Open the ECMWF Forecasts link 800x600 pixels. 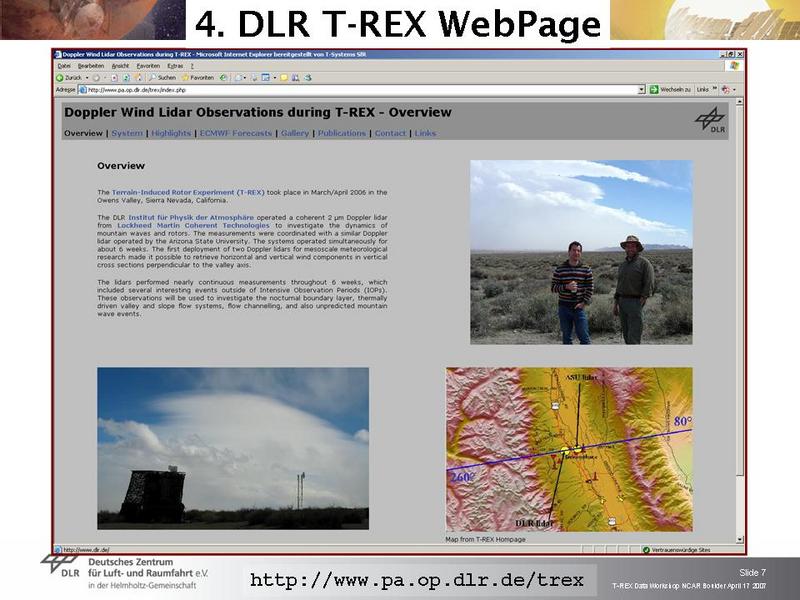[x=236, y=133]
